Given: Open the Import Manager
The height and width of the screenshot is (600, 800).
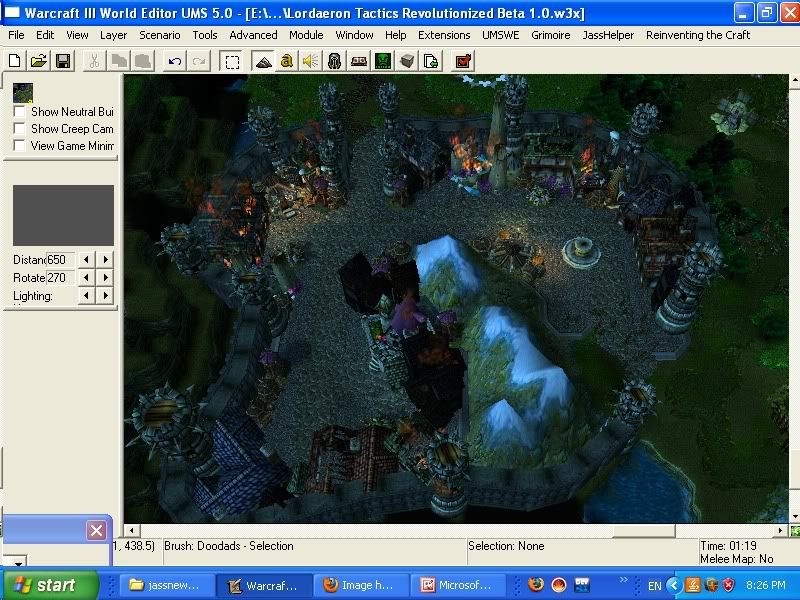Looking at the screenshot, I should coord(431,61).
